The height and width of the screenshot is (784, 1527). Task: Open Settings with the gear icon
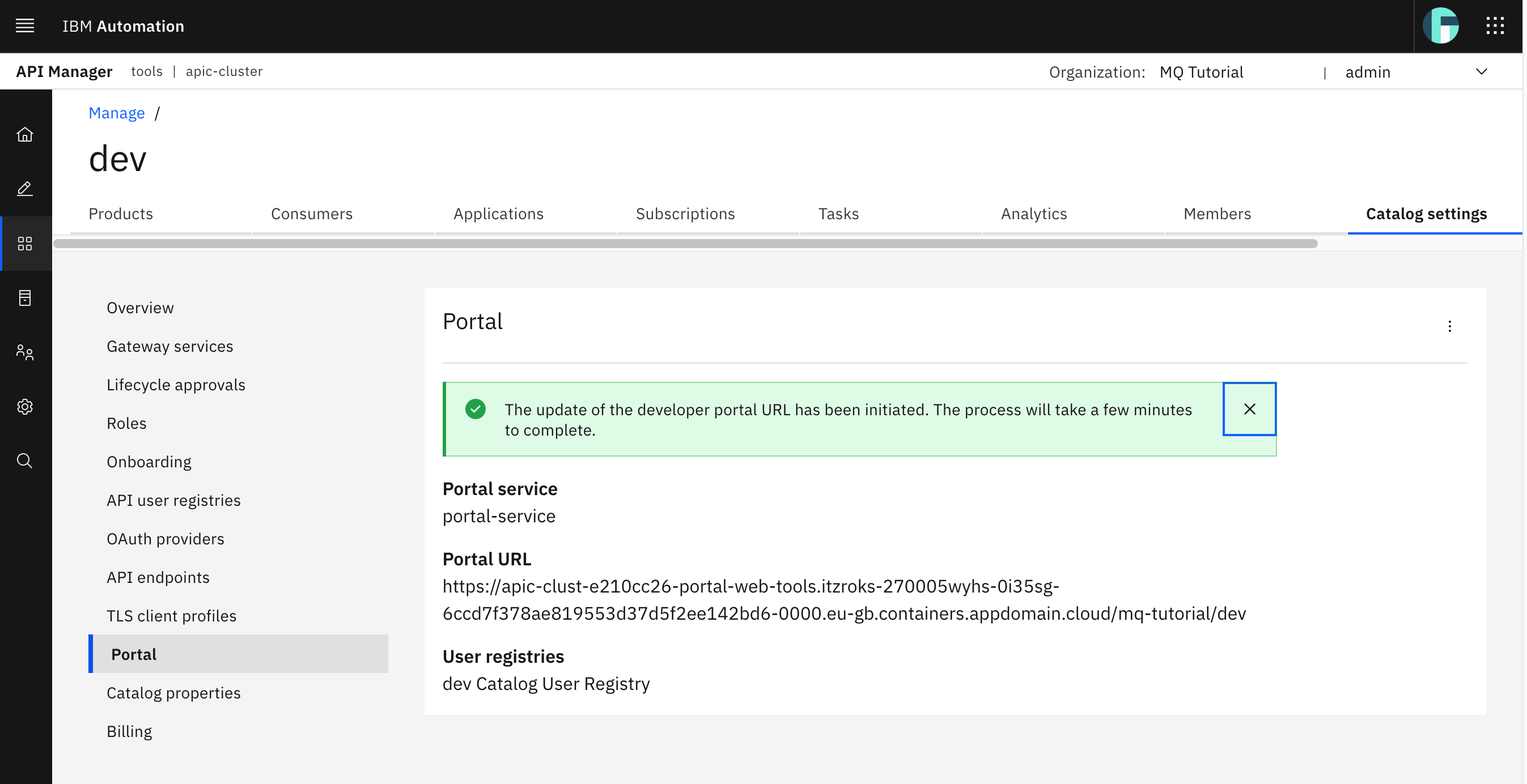tap(25, 407)
